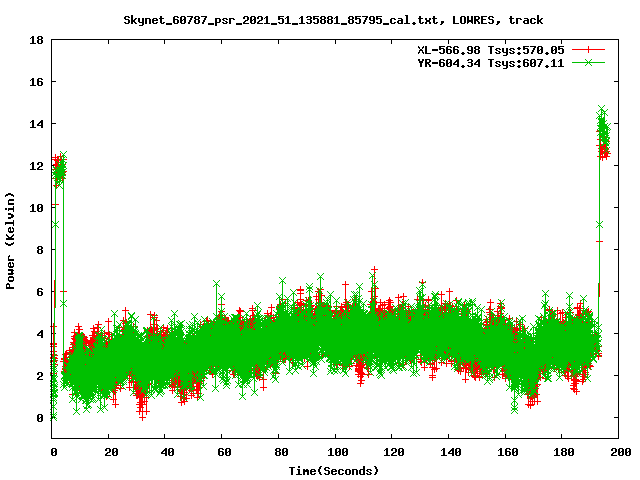Click the red plus legend marker for XL
This screenshot has width=640, height=480.
coord(588,50)
